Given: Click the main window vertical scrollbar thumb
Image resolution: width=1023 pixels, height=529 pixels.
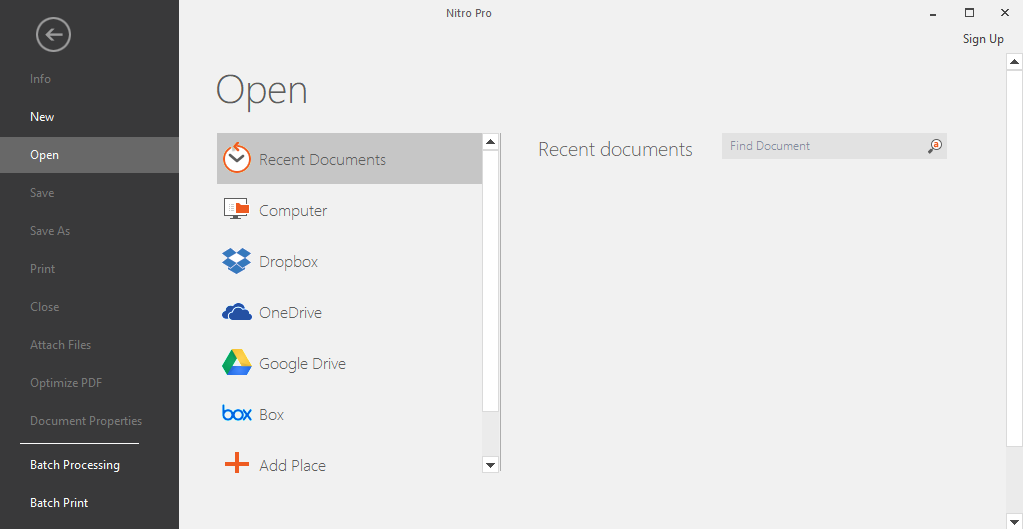Looking at the screenshot, I should pyautogui.click(x=1014, y=260).
